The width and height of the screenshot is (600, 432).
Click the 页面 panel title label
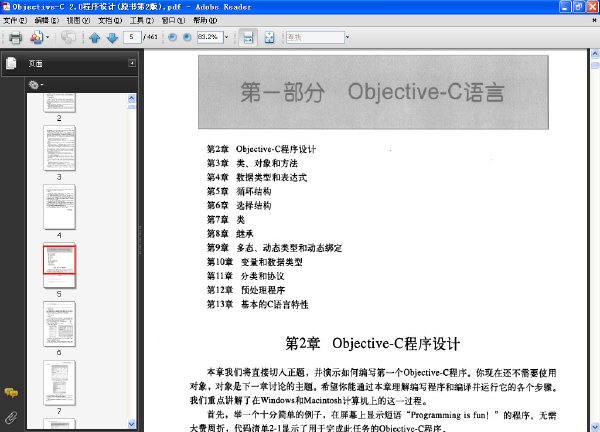[x=36, y=64]
